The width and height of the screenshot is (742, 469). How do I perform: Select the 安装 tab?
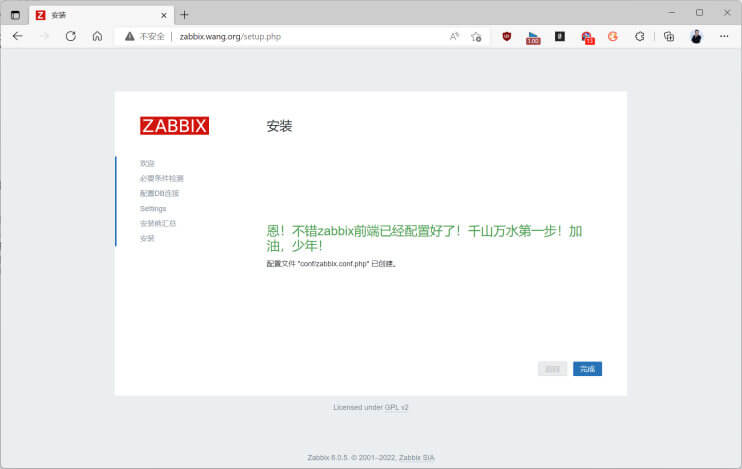click(101, 15)
